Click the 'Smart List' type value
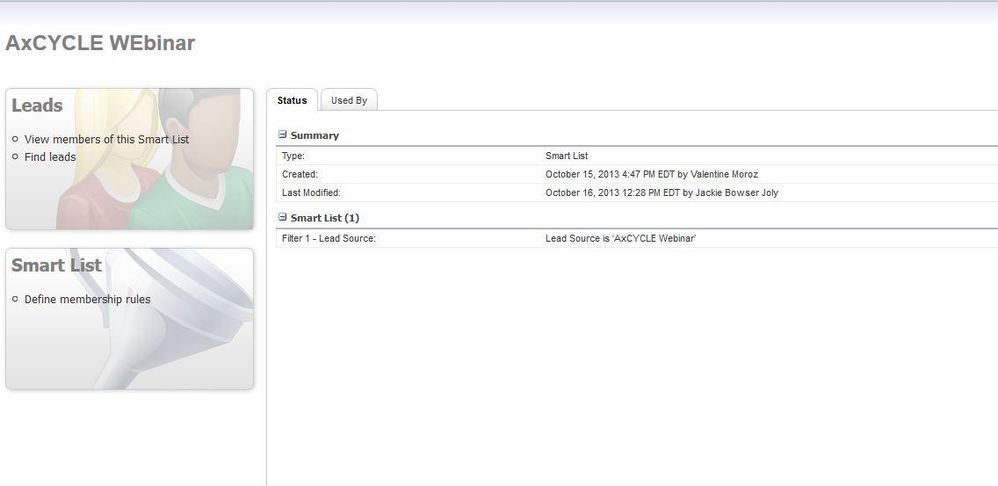The image size is (998, 486). (566, 155)
